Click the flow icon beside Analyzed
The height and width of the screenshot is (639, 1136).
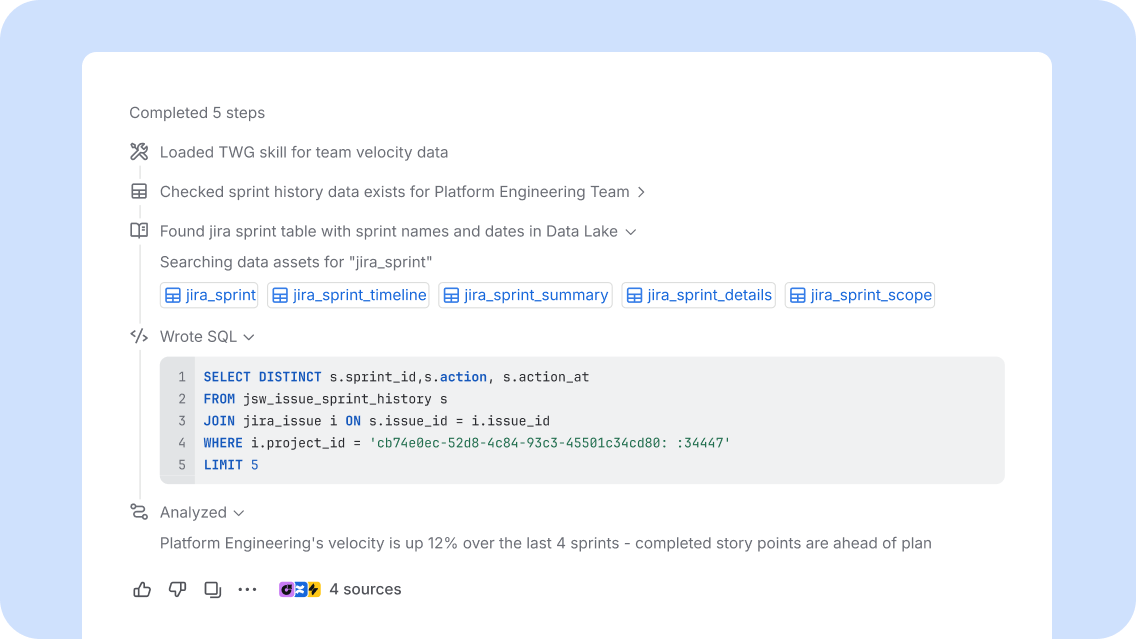(139, 511)
